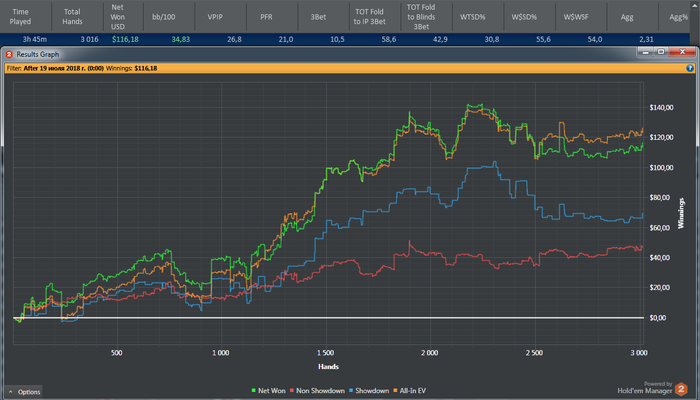700x400 pixels.
Task: Select the 26,8 VPIP value
Action: click(x=234, y=39)
